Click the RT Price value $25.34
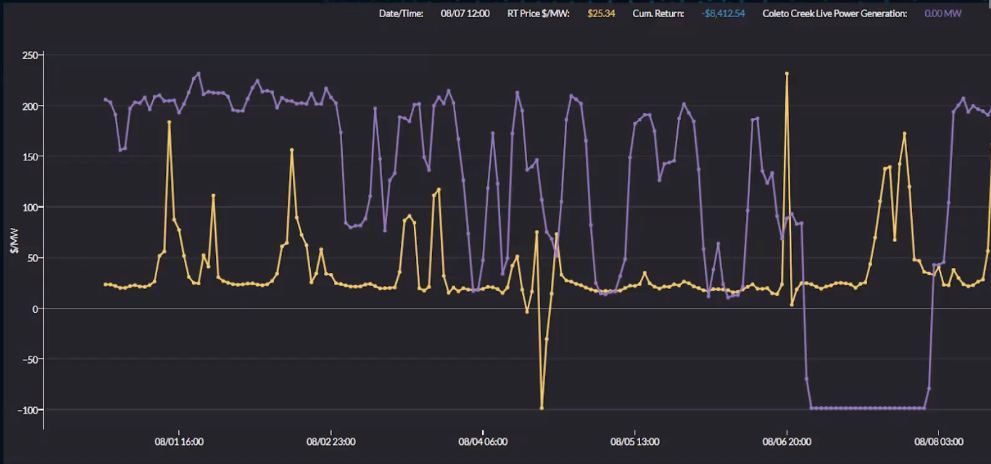Viewport: 991px width, 464px height. (x=601, y=13)
